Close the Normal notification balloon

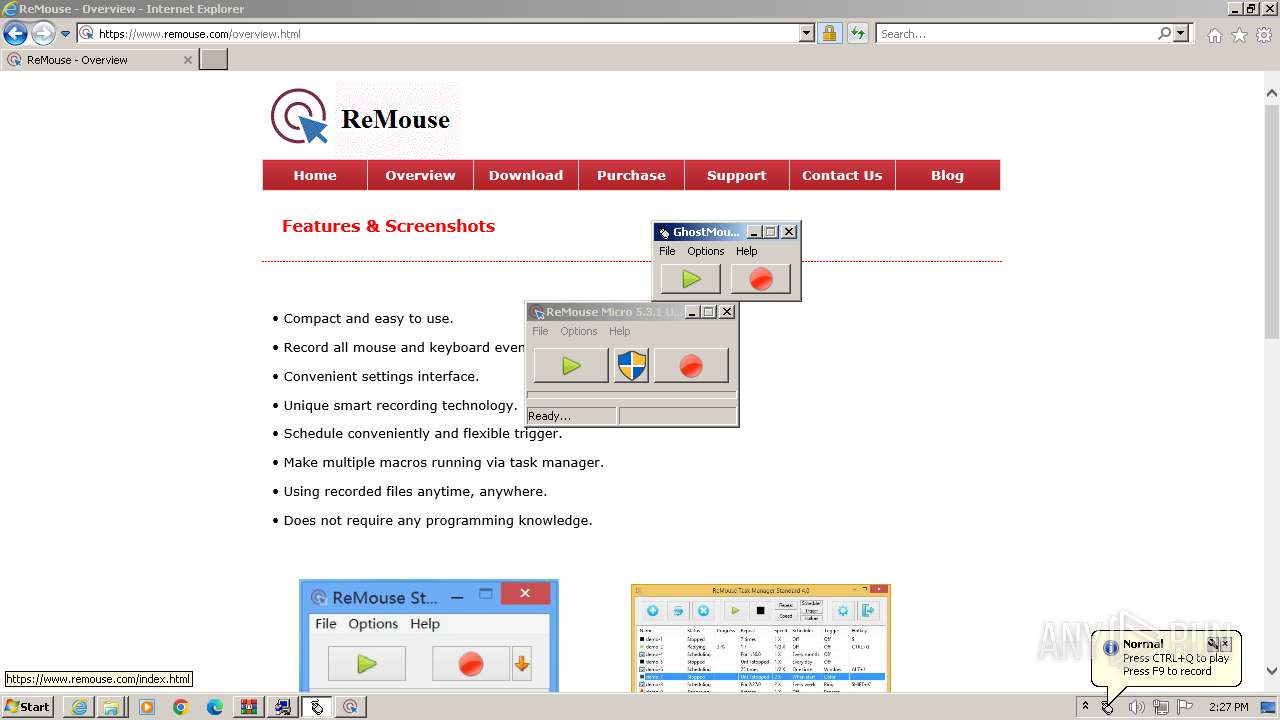(1226, 644)
